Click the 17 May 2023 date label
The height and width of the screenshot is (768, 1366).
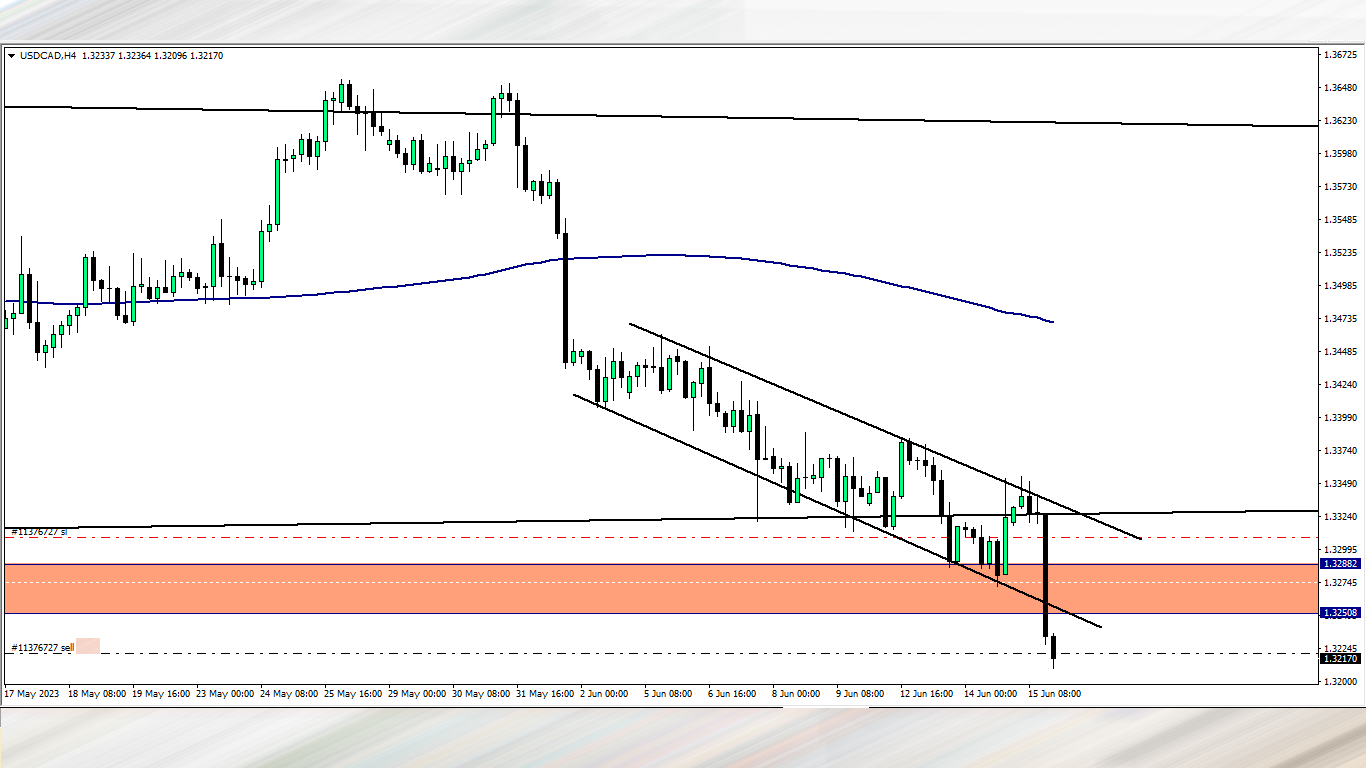(31, 693)
